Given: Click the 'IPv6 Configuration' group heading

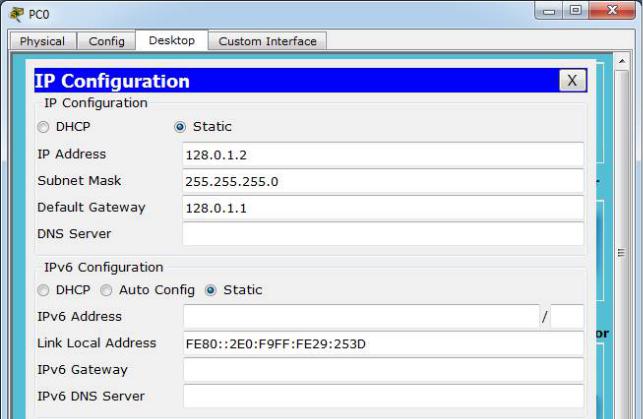Looking at the screenshot, I should (104, 267).
